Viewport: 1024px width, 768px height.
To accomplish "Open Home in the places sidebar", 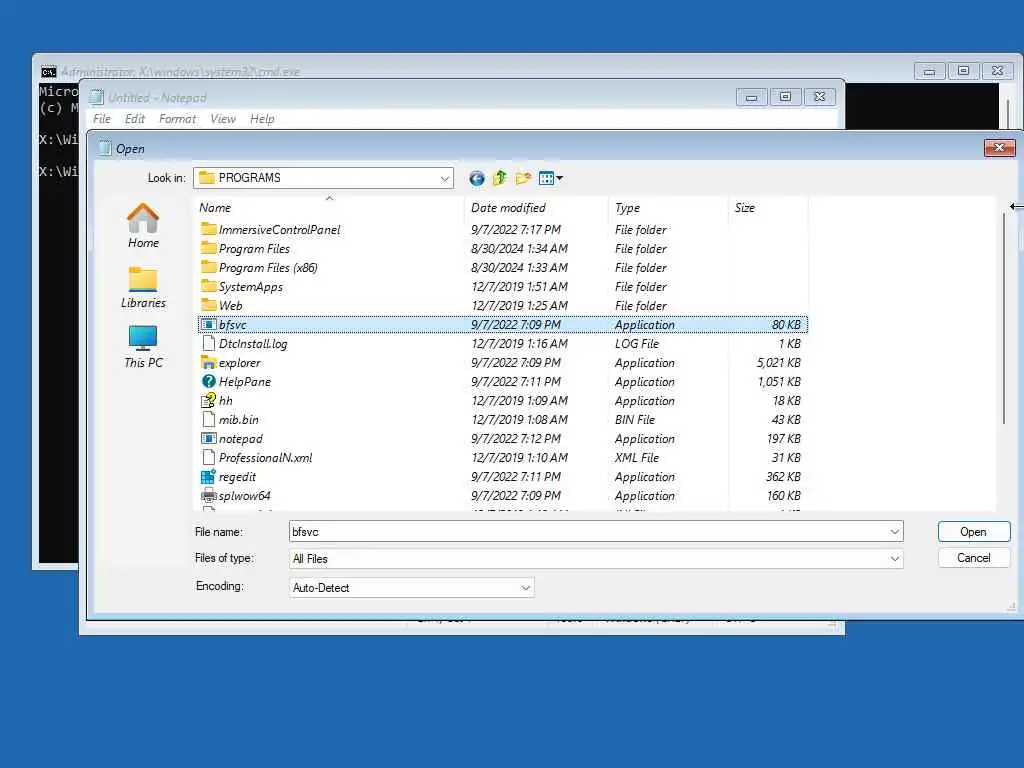I will pyautogui.click(x=143, y=226).
